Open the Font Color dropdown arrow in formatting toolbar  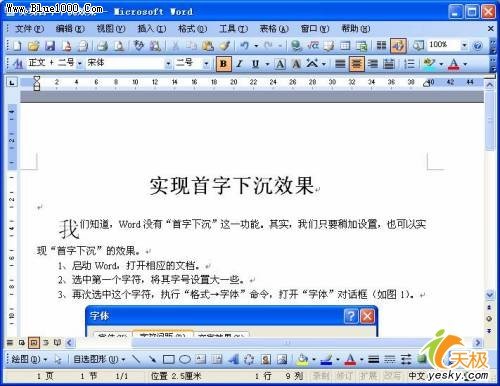[465, 63]
